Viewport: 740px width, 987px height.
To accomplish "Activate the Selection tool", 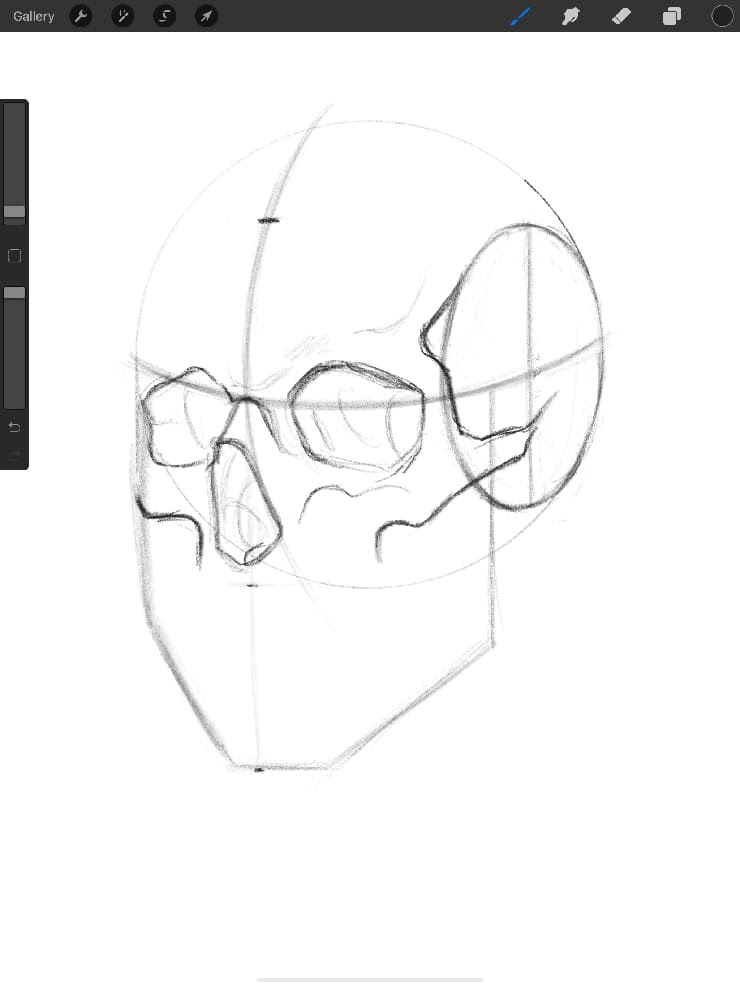I will pos(164,16).
